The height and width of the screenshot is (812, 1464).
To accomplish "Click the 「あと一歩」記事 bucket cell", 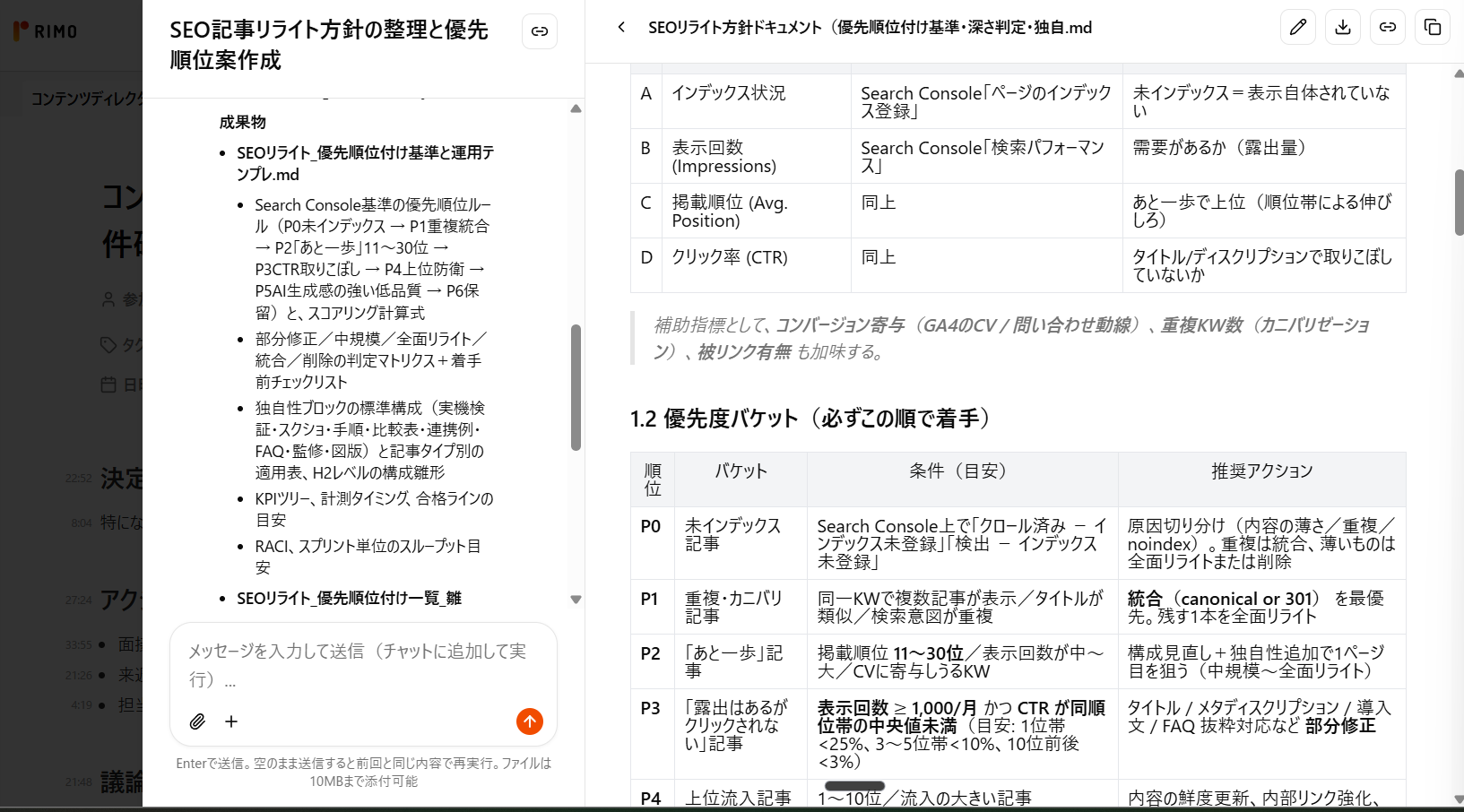I will (x=741, y=661).
